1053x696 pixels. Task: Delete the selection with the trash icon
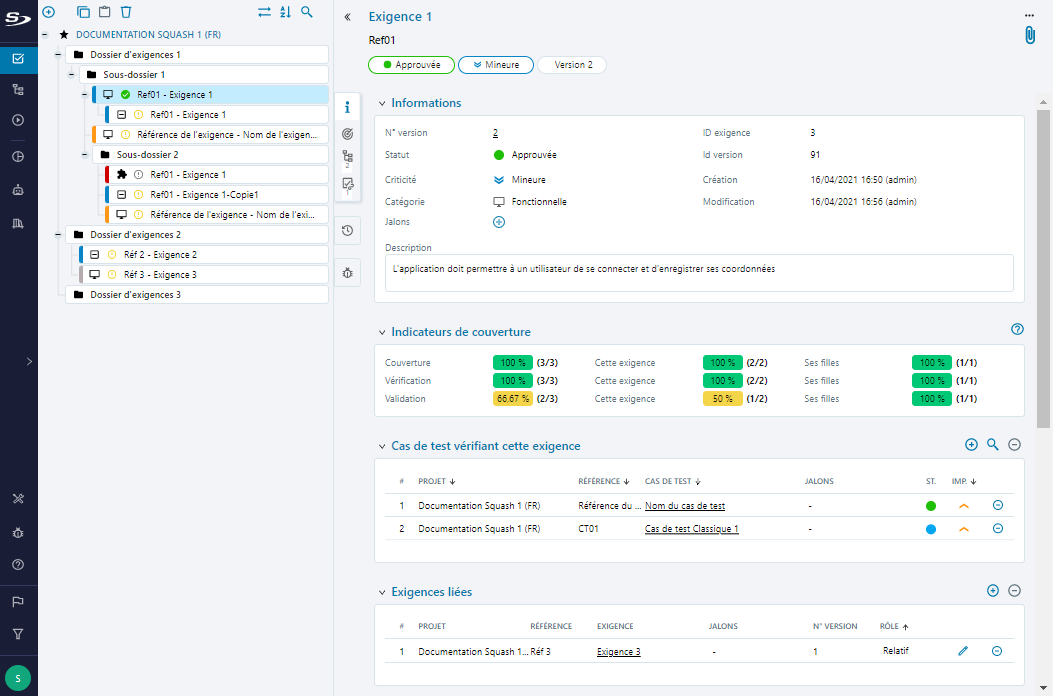click(126, 12)
